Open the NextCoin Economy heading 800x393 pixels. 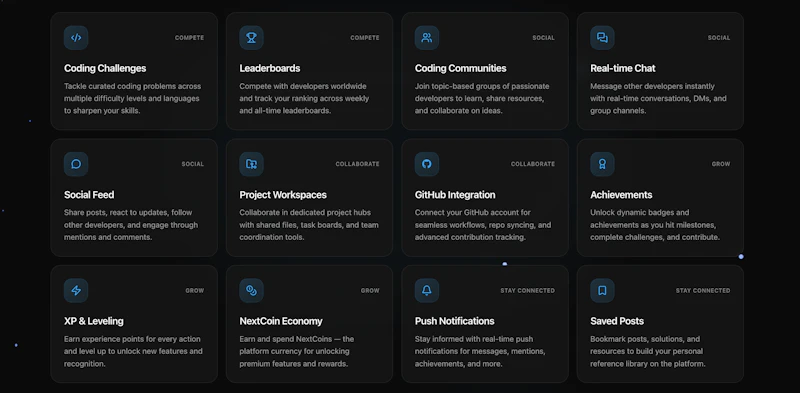(281, 322)
